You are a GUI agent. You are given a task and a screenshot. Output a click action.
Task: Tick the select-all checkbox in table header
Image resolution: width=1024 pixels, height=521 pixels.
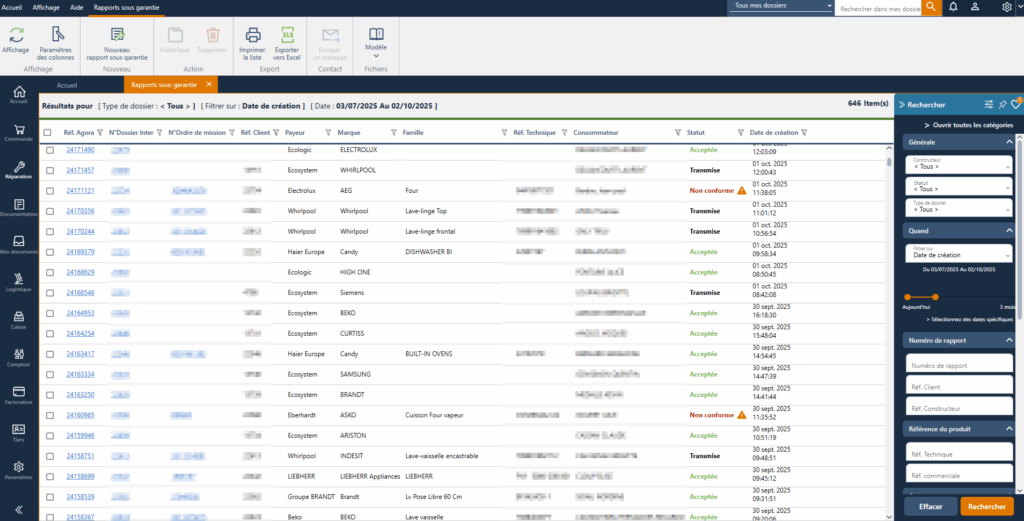coord(47,132)
